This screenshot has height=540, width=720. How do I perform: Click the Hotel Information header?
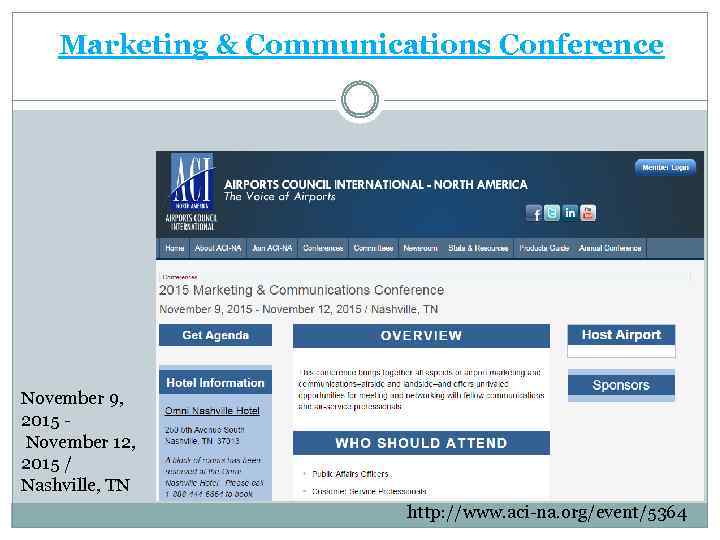coord(215,382)
